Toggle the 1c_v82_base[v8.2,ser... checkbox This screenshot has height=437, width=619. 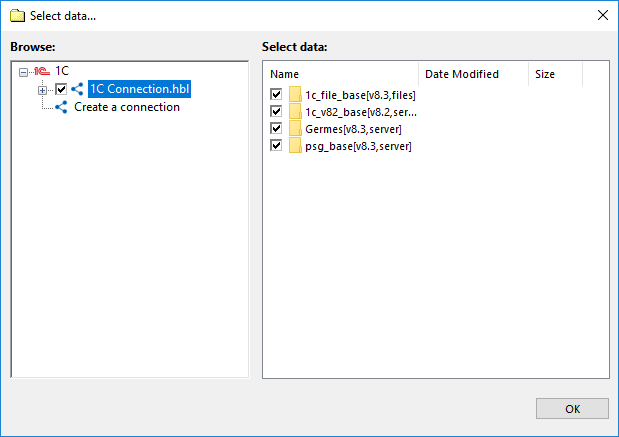click(276, 111)
